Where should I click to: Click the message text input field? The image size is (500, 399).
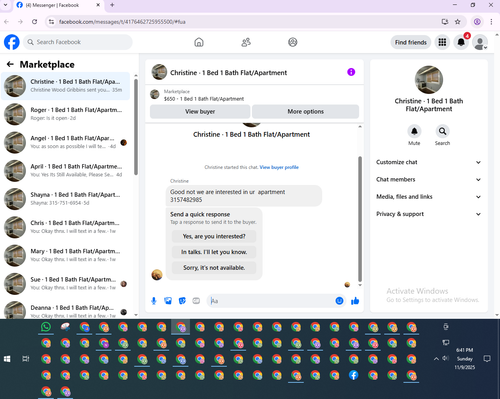[x=272, y=301]
